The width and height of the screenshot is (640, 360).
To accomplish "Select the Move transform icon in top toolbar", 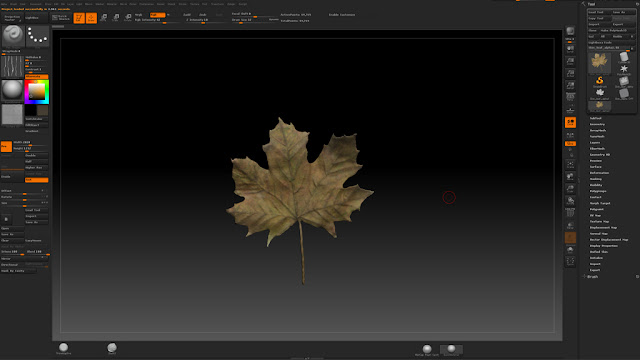I will pyautogui.click(x=104, y=18).
